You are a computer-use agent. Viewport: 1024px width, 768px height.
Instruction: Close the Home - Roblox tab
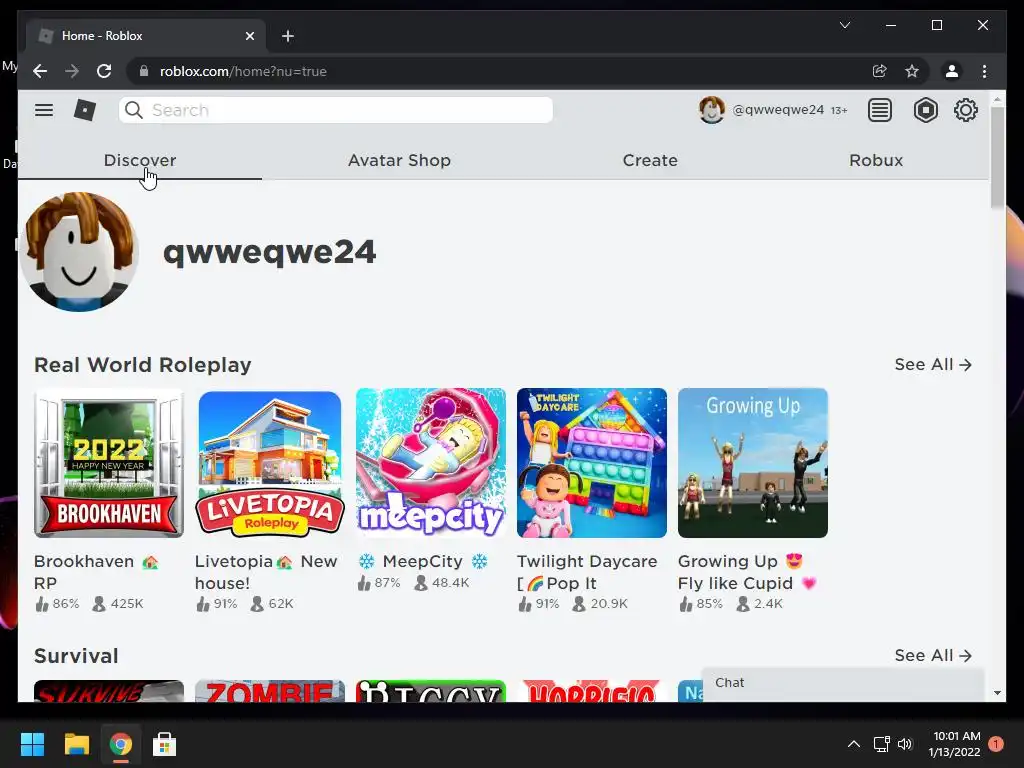click(249, 36)
